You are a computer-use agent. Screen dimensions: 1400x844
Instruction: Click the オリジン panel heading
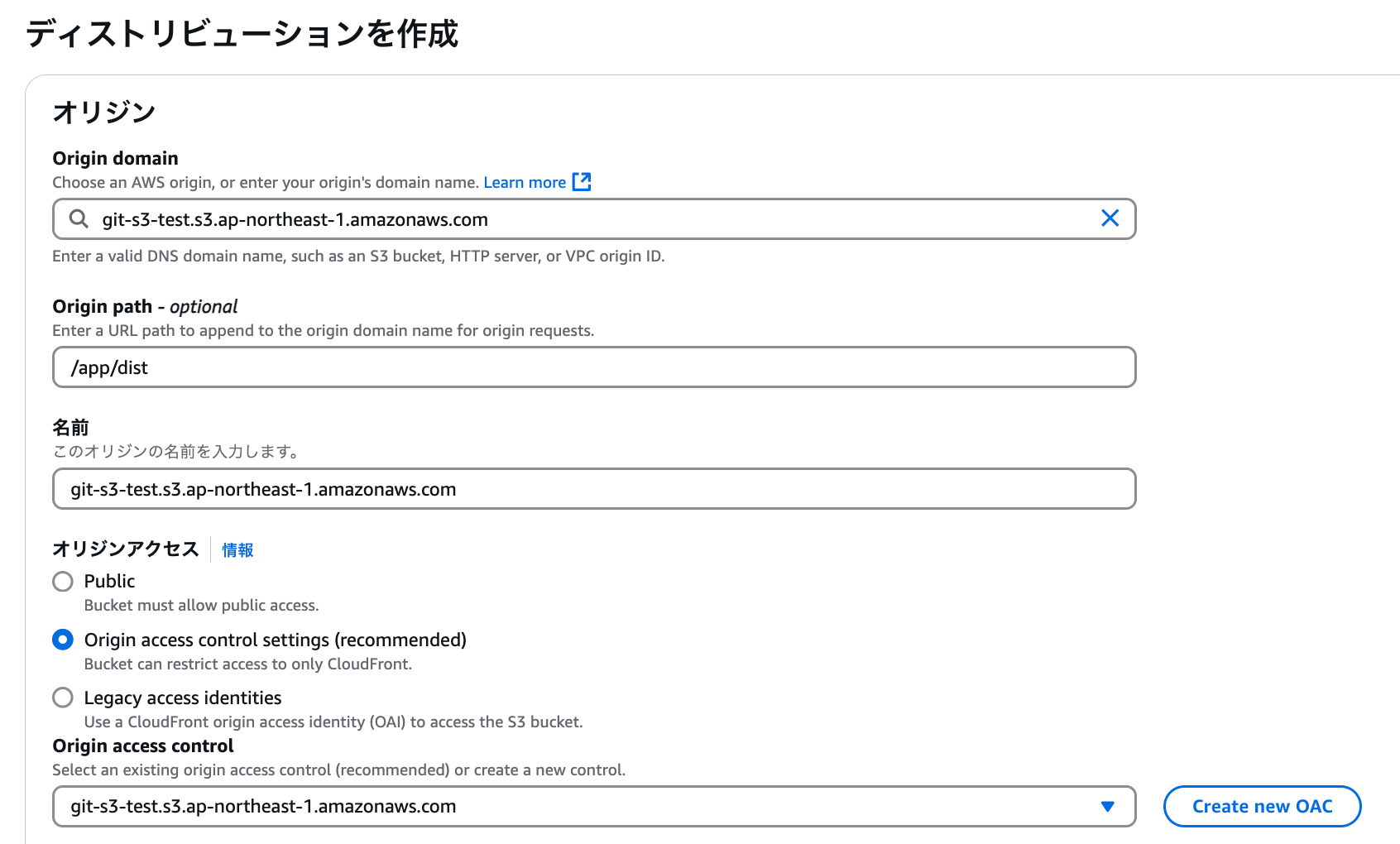coord(104,113)
